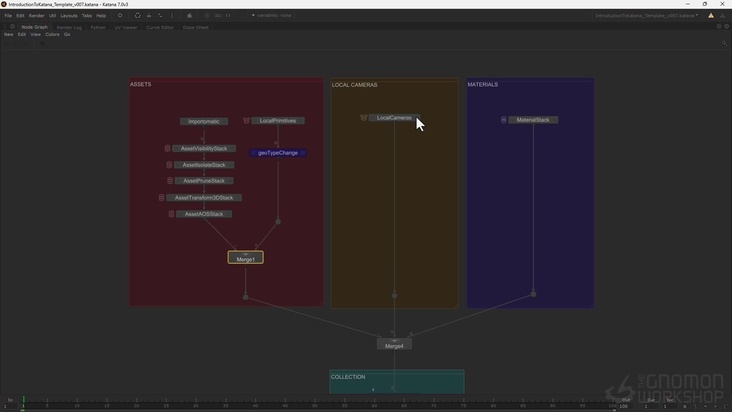Open the project file name dropdown
732x412 pixels.
646,16
